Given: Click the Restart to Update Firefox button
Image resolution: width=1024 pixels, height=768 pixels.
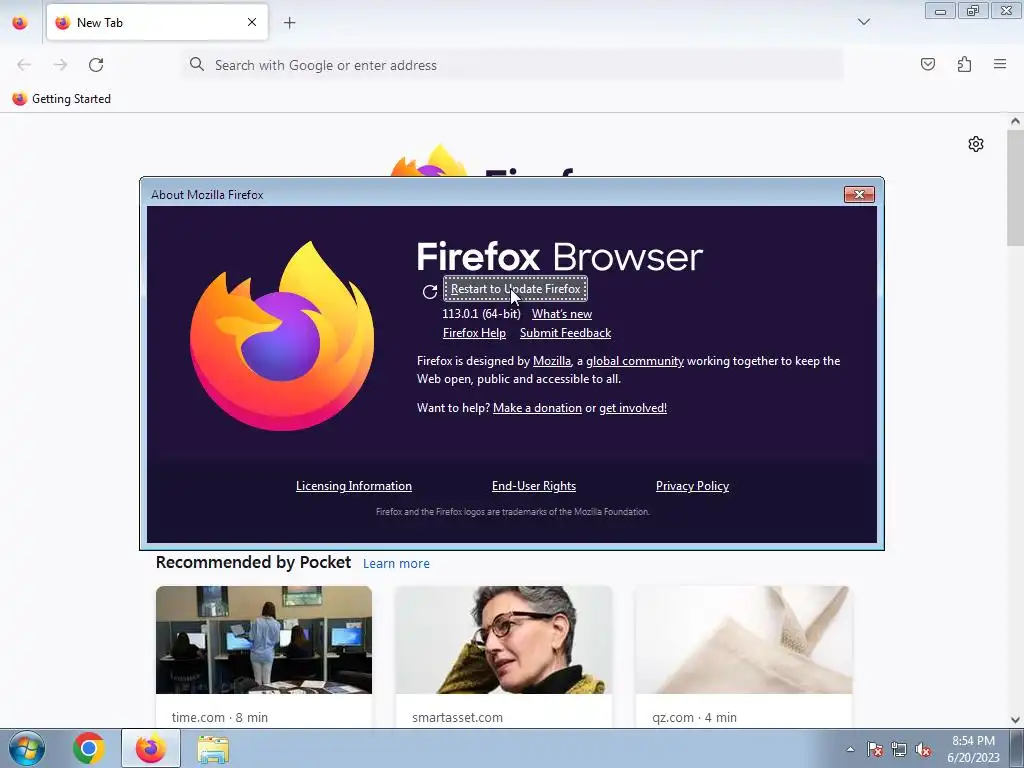Looking at the screenshot, I should 515,289.
